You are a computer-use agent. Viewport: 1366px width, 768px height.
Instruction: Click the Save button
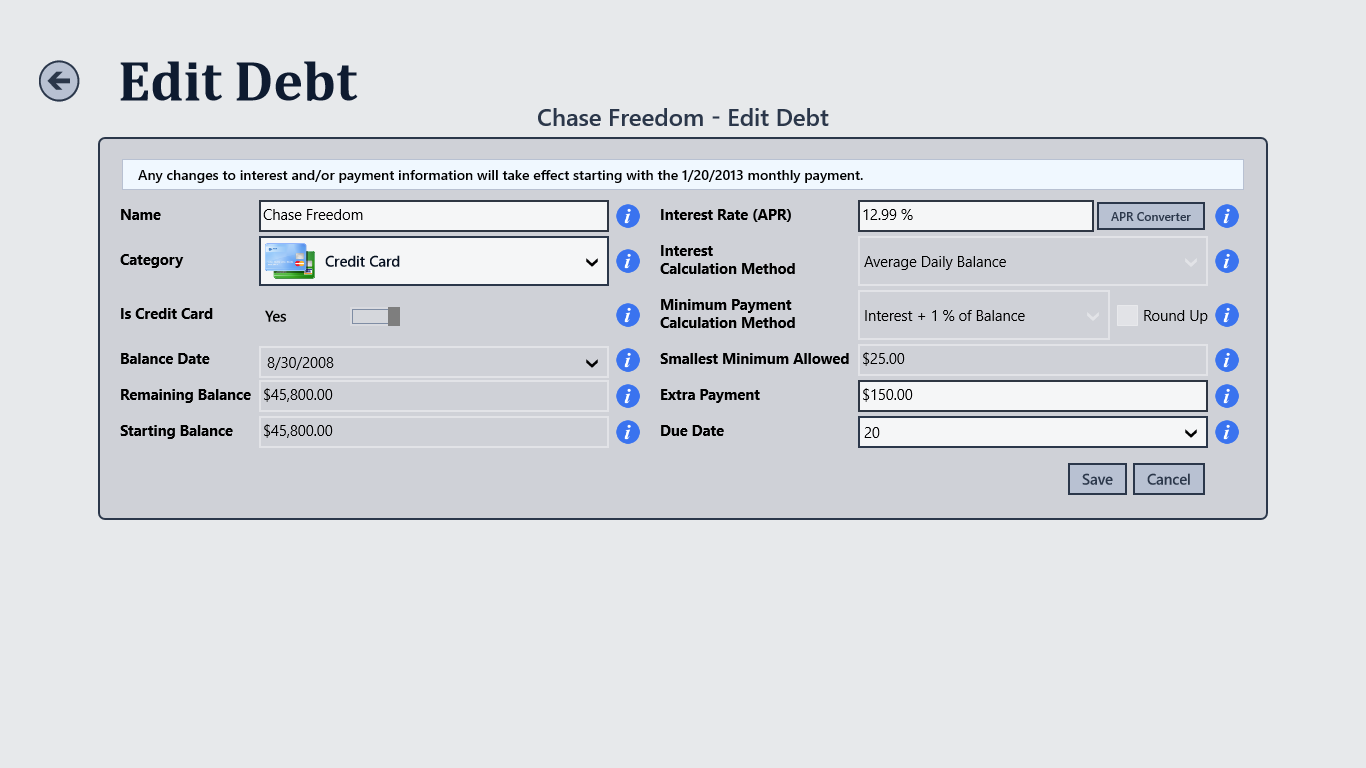1097,479
